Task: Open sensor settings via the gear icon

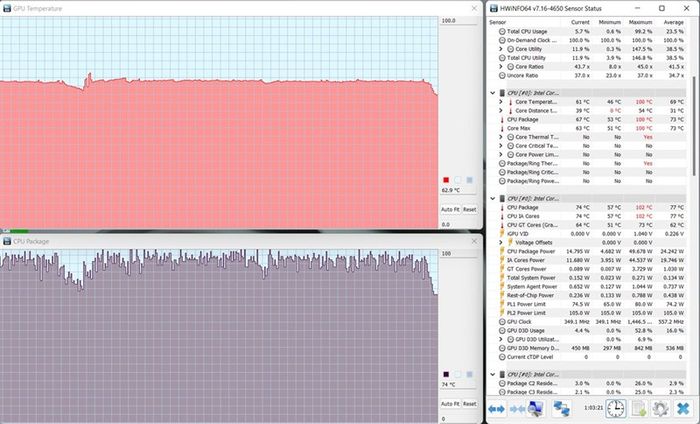Action: [x=660, y=408]
